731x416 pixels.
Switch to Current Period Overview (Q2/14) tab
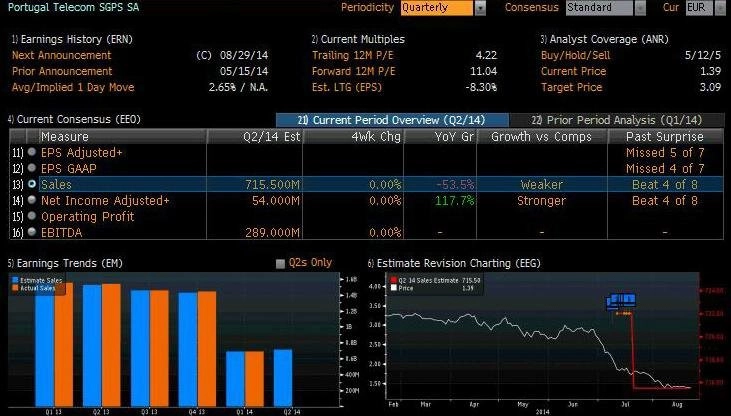pos(393,120)
